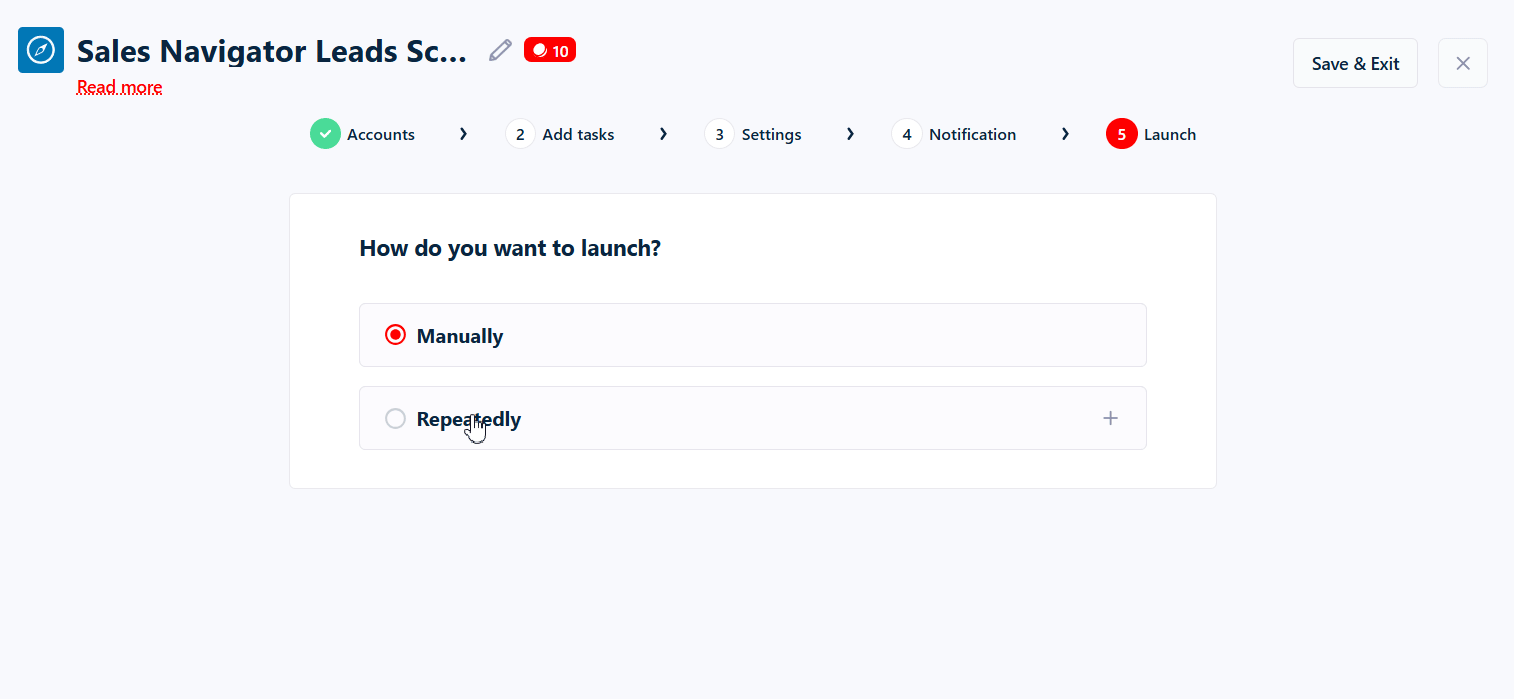The image size is (1514, 699).
Task: Open the Launch step label
Action: click(1169, 134)
